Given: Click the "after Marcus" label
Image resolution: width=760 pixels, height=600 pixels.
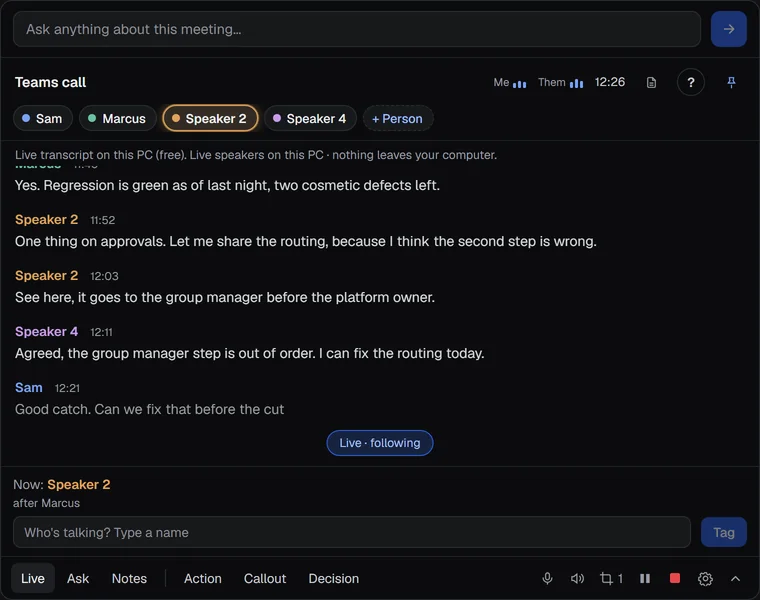Looking at the screenshot, I should click(47, 503).
